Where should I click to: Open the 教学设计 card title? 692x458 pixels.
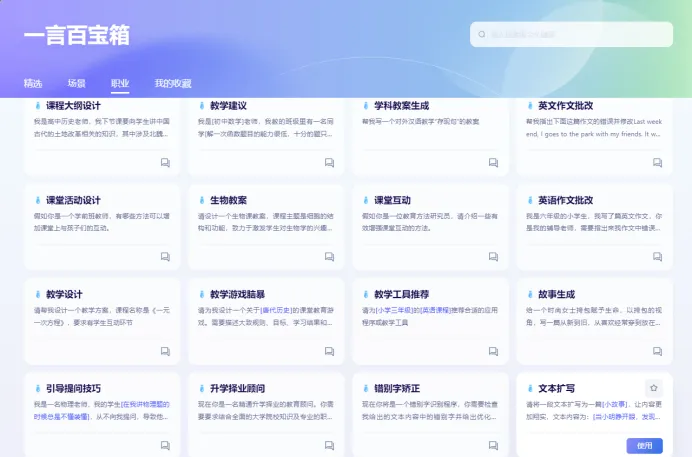pyautogui.click(x=64, y=294)
